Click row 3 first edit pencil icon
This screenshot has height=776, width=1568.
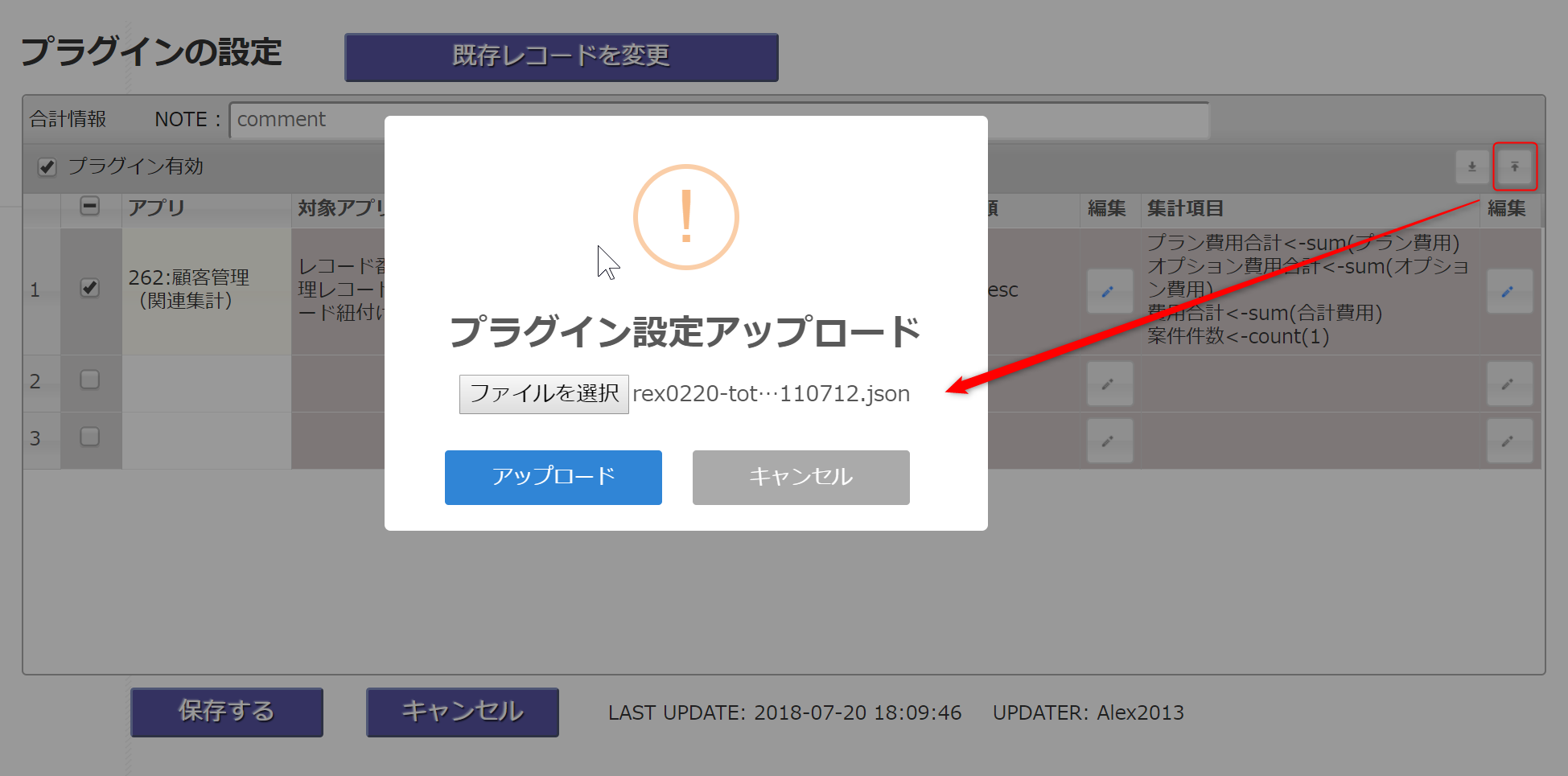click(1109, 441)
